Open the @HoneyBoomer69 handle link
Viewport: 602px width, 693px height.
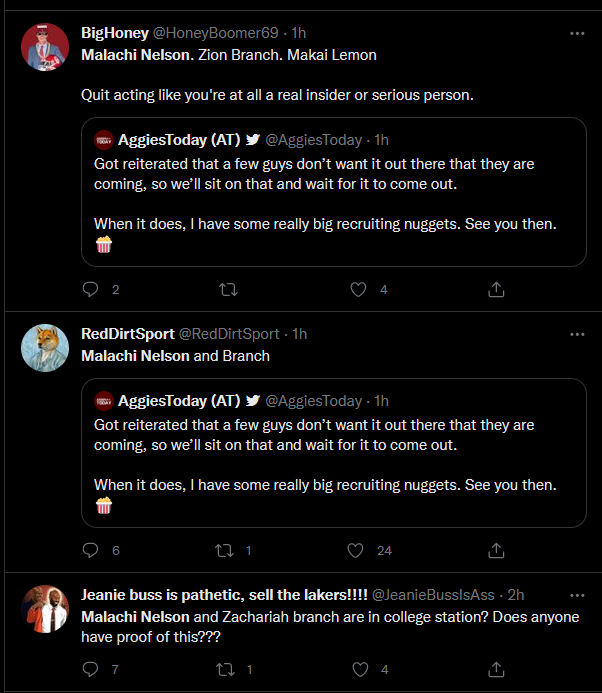(215, 33)
